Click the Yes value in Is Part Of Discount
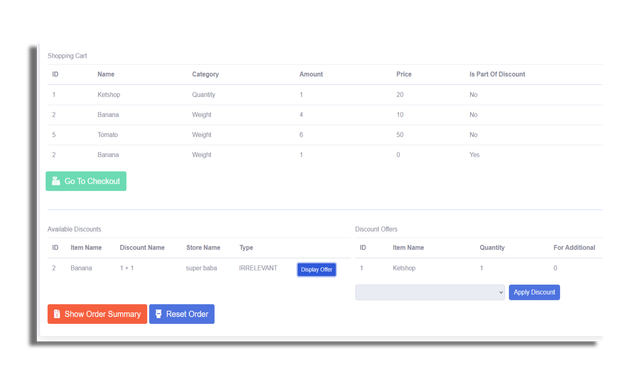 pyautogui.click(x=474, y=155)
